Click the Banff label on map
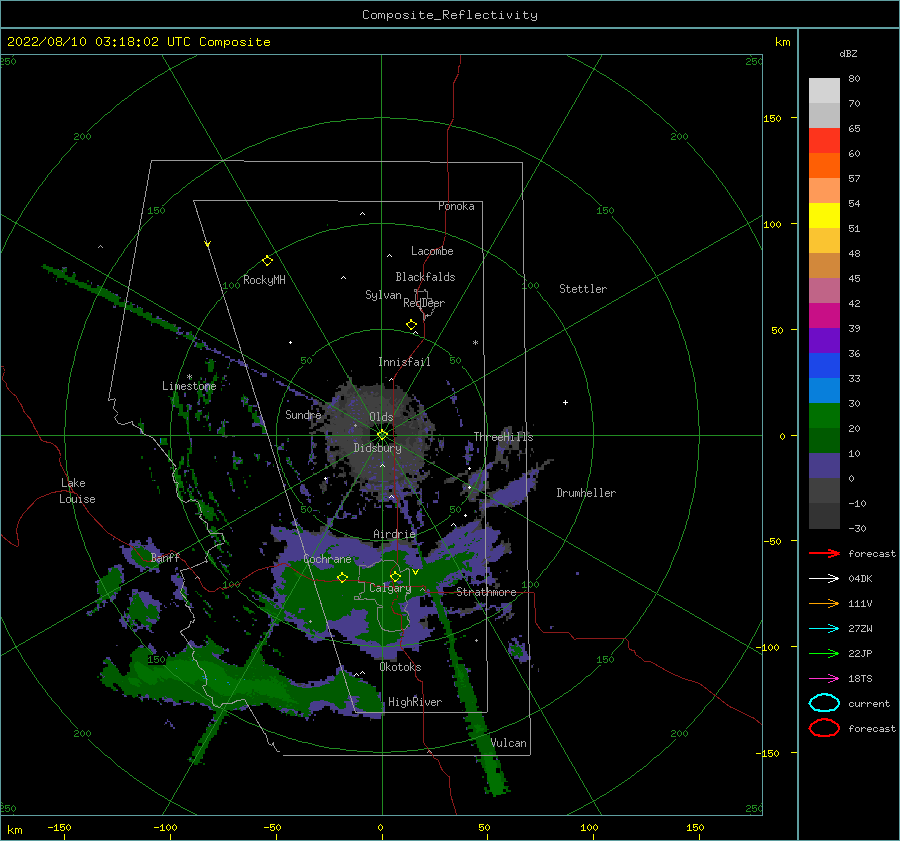This screenshot has width=900, height=841. click(165, 557)
